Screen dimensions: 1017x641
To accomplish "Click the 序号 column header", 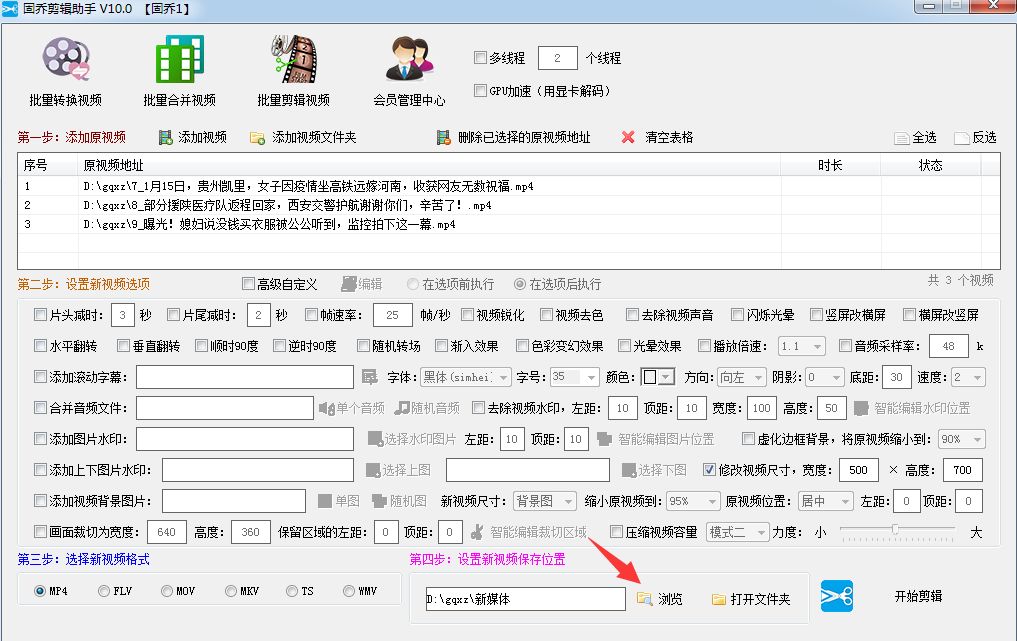I will pos(47,165).
